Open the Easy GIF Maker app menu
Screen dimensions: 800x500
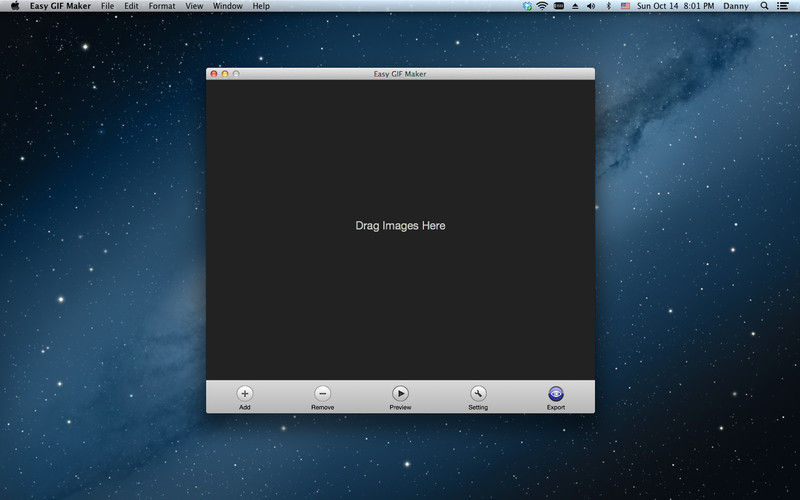(60, 6)
